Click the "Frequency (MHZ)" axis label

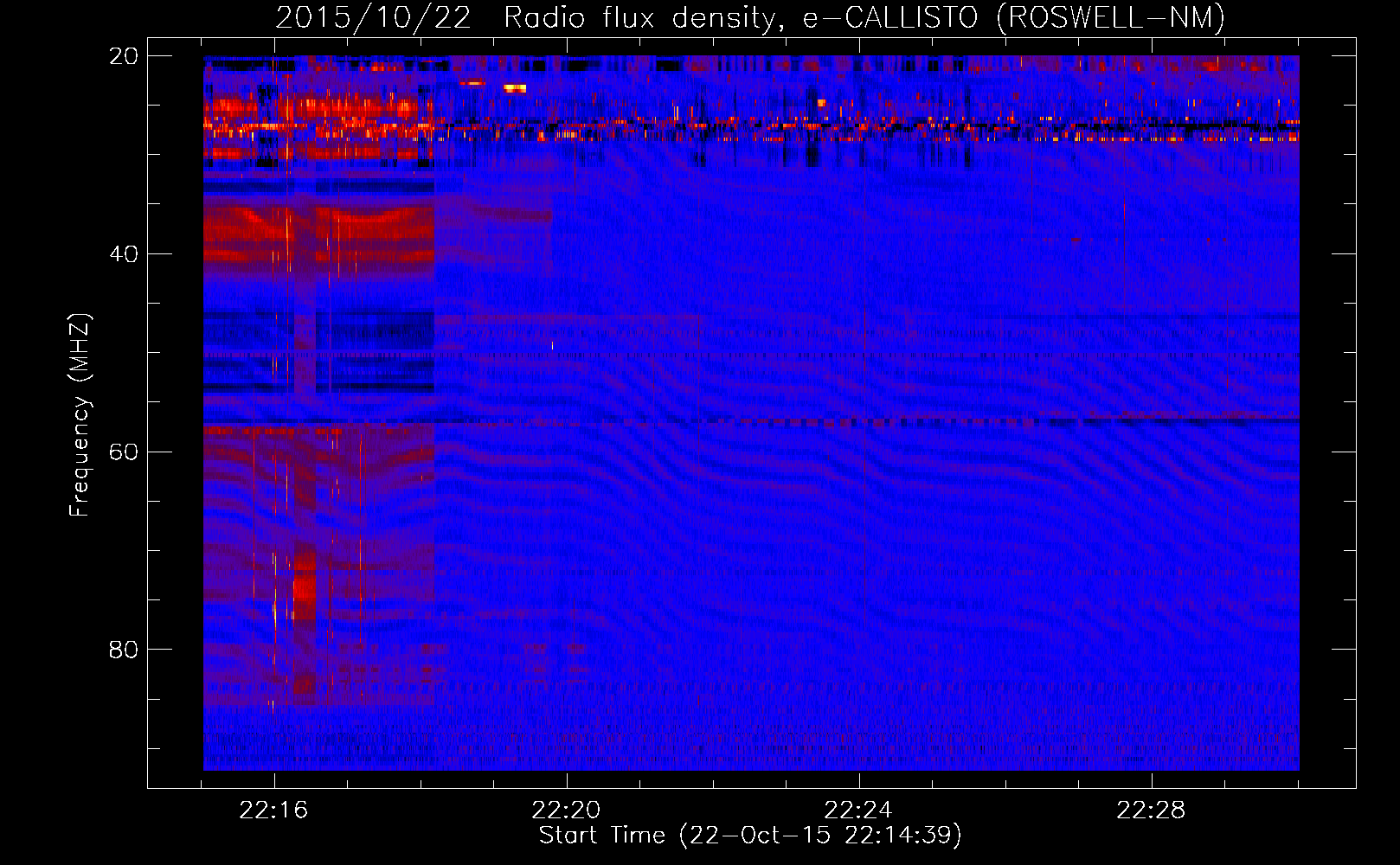[79, 415]
